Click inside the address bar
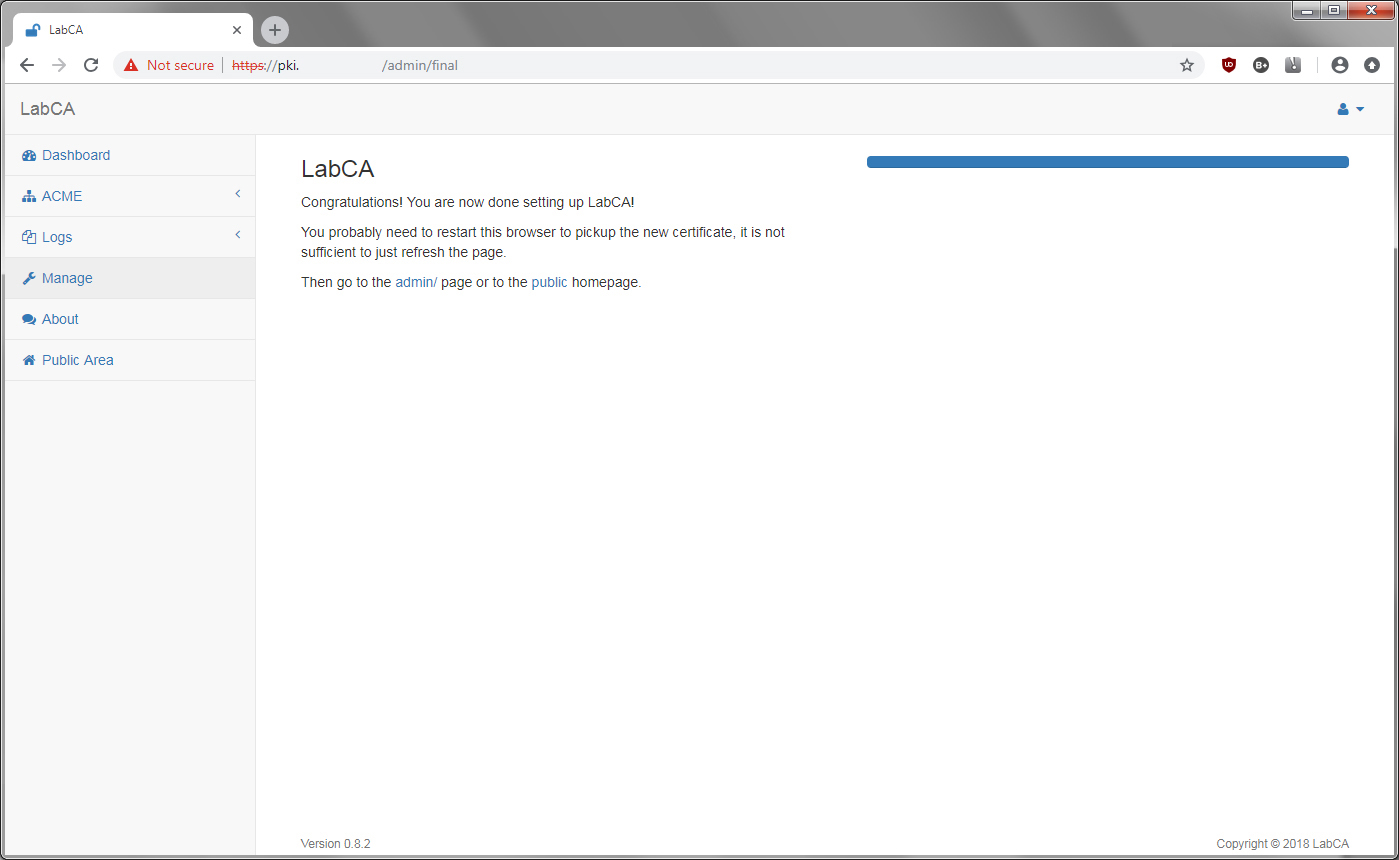Image resolution: width=1399 pixels, height=860 pixels. coord(600,64)
